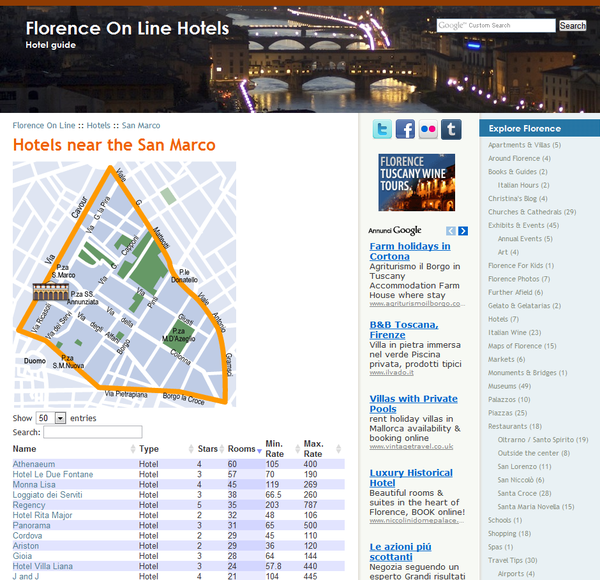Sort table by Max. Rate arrows
The height and width of the screenshot is (580, 600).
338,449
